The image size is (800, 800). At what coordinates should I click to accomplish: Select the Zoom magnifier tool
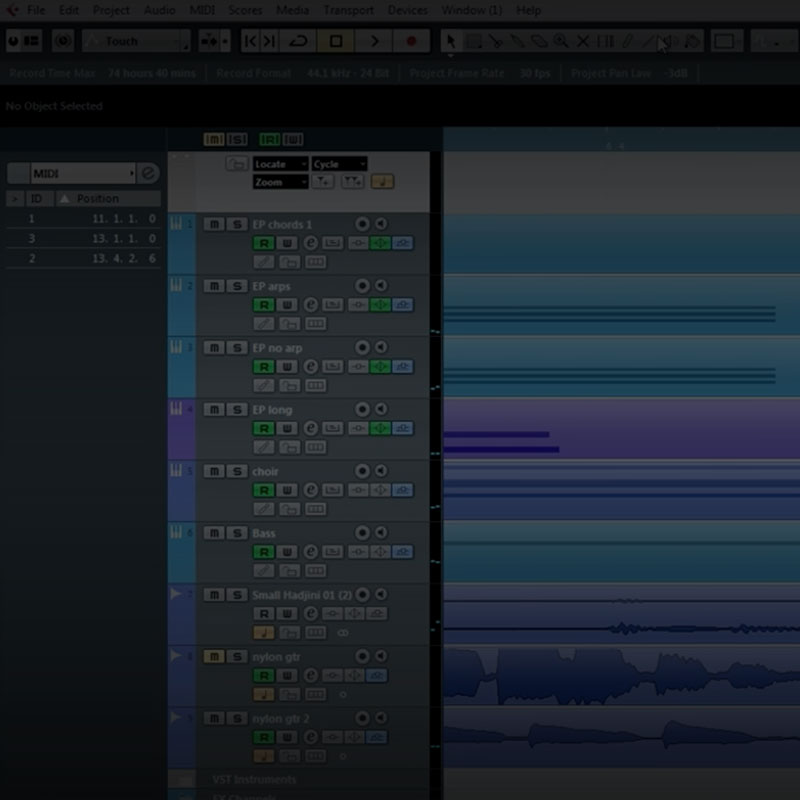(561, 41)
